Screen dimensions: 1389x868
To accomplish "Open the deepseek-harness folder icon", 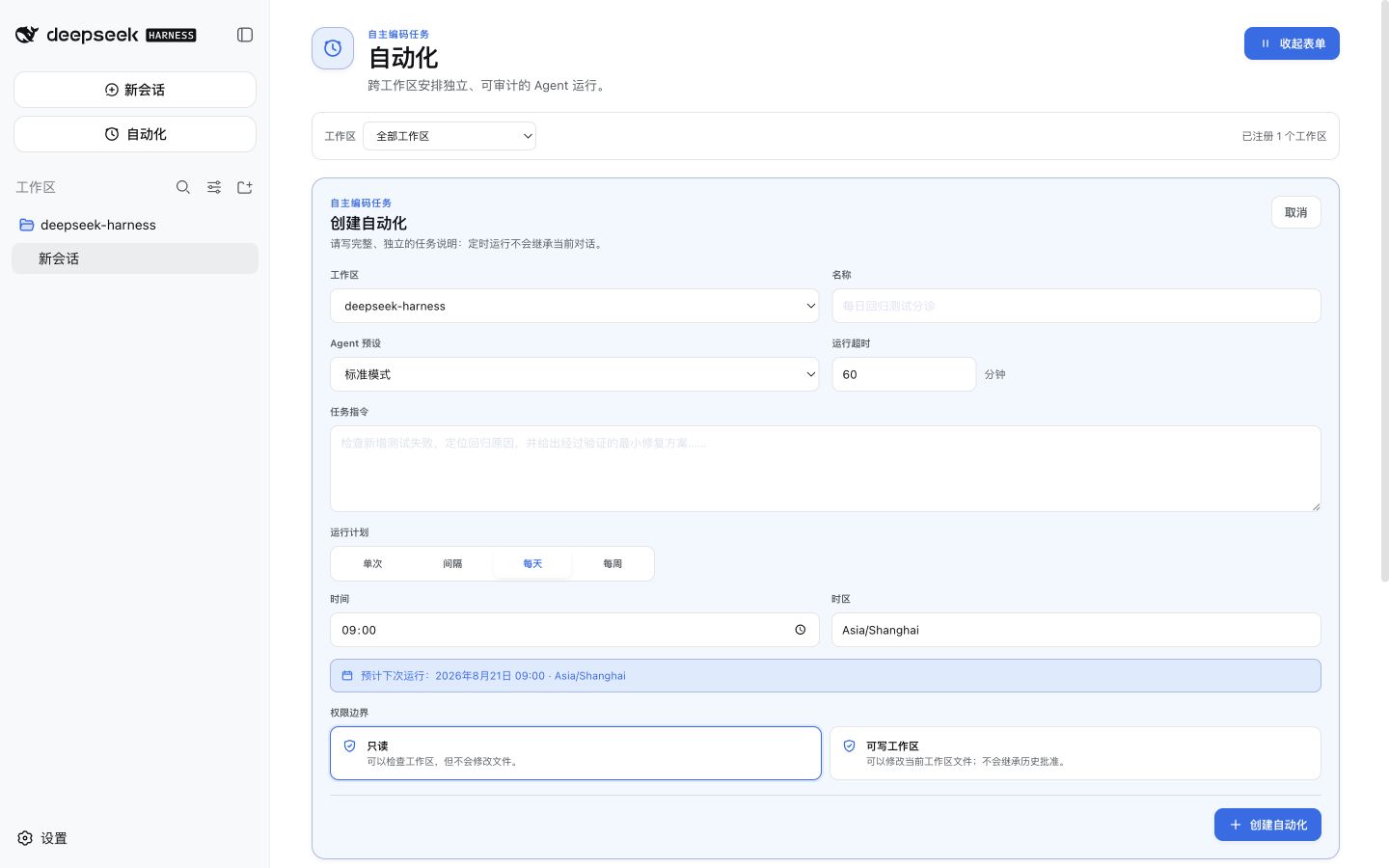I will [x=27, y=225].
